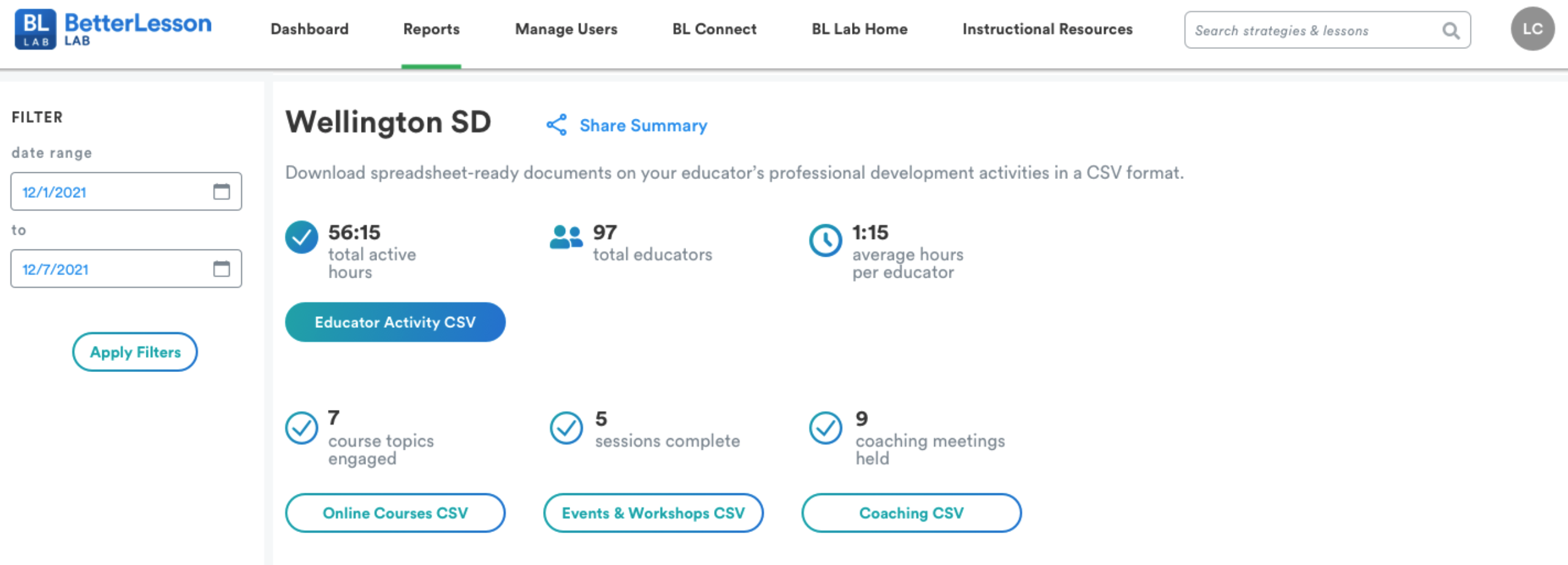Open the LC user avatar menu
The width and height of the screenshot is (1568, 565).
click(x=1532, y=29)
